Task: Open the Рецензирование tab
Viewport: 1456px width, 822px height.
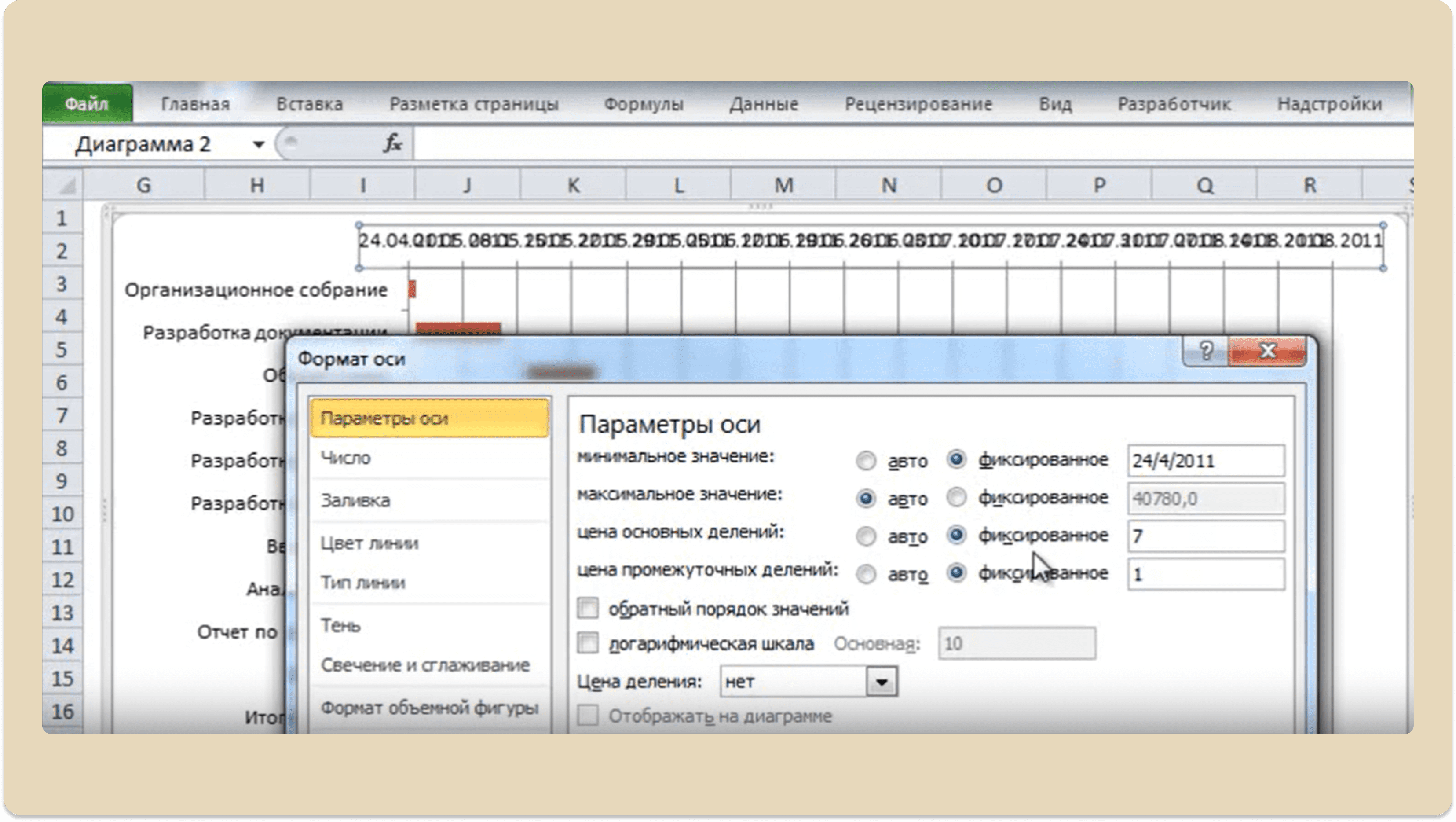Action: tap(918, 104)
